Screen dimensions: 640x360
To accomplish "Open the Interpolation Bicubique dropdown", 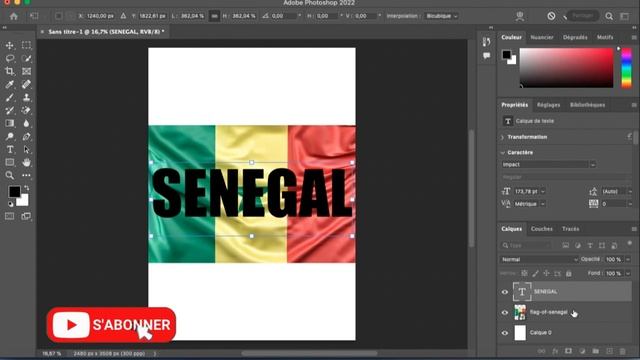I will coord(442,16).
